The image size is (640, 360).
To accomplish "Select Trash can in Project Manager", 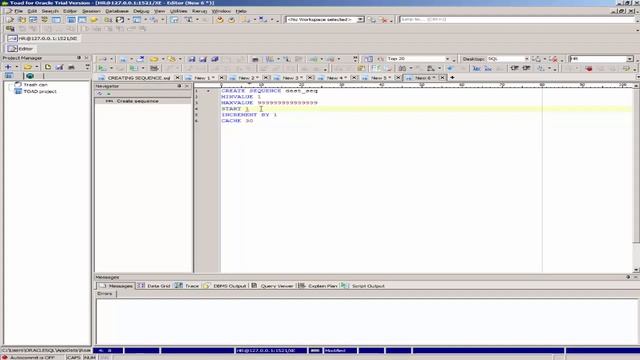I will tap(35, 84).
